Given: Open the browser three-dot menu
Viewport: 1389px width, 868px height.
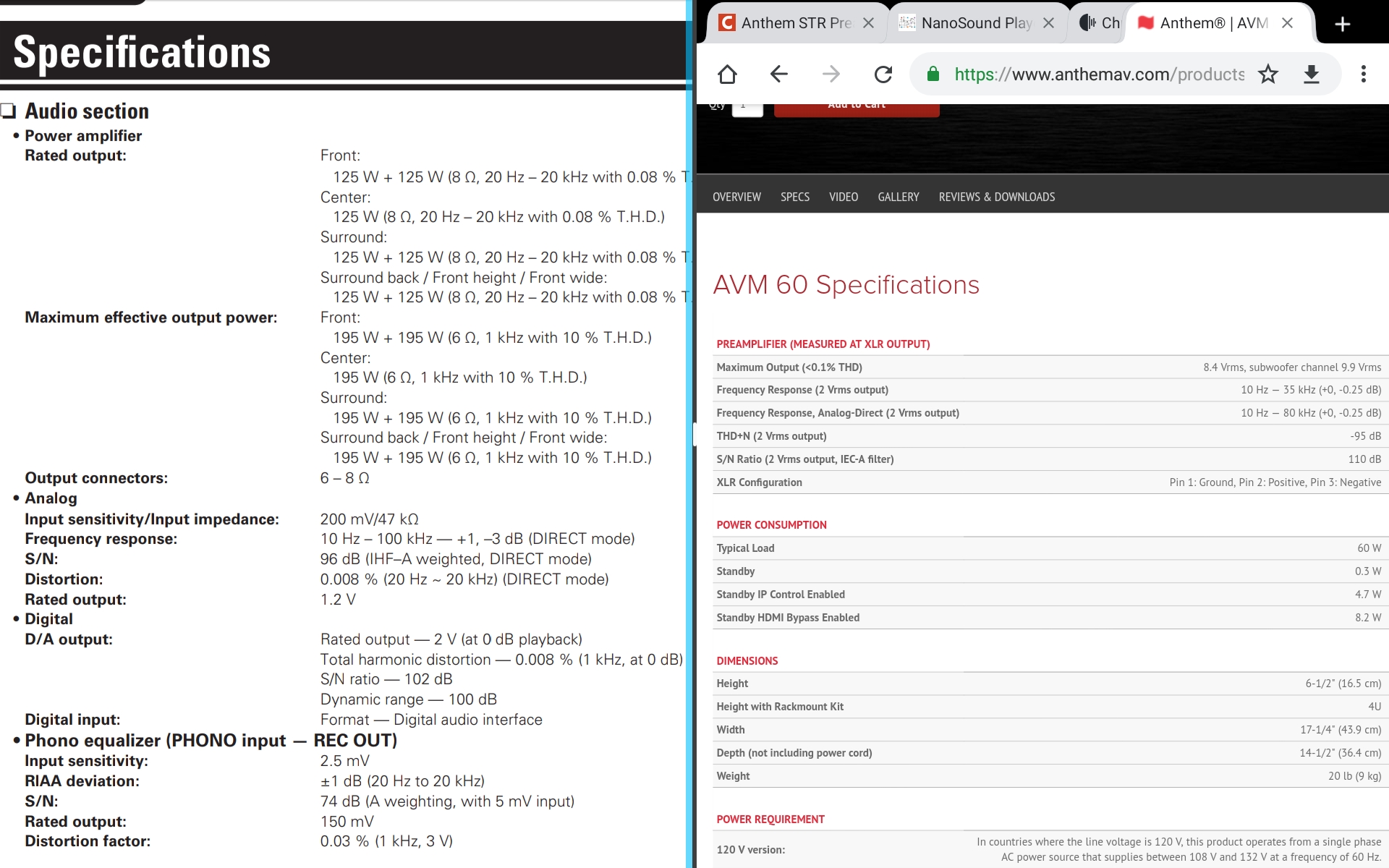Looking at the screenshot, I should [1364, 75].
